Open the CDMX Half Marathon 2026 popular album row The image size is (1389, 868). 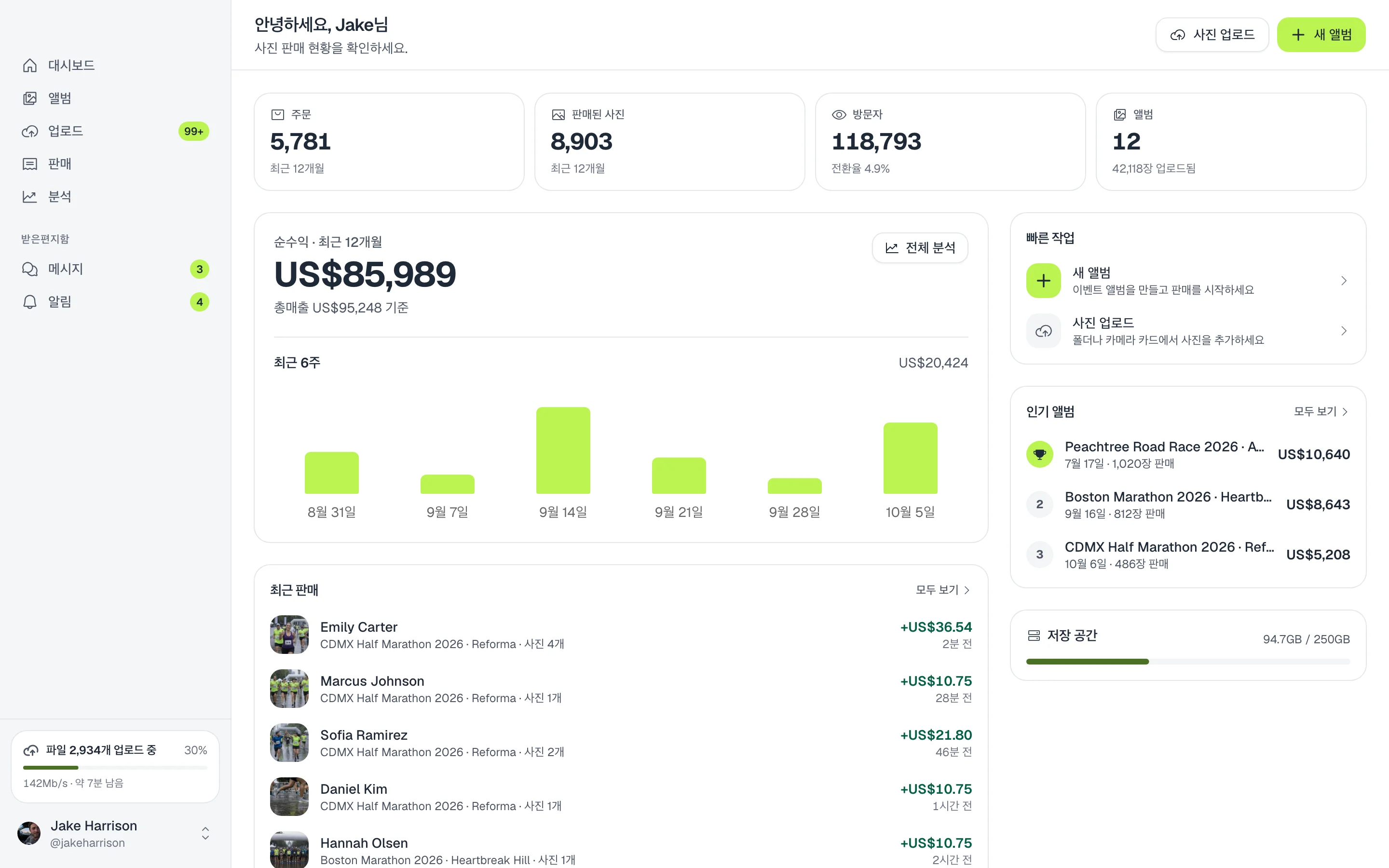coord(1188,555)
